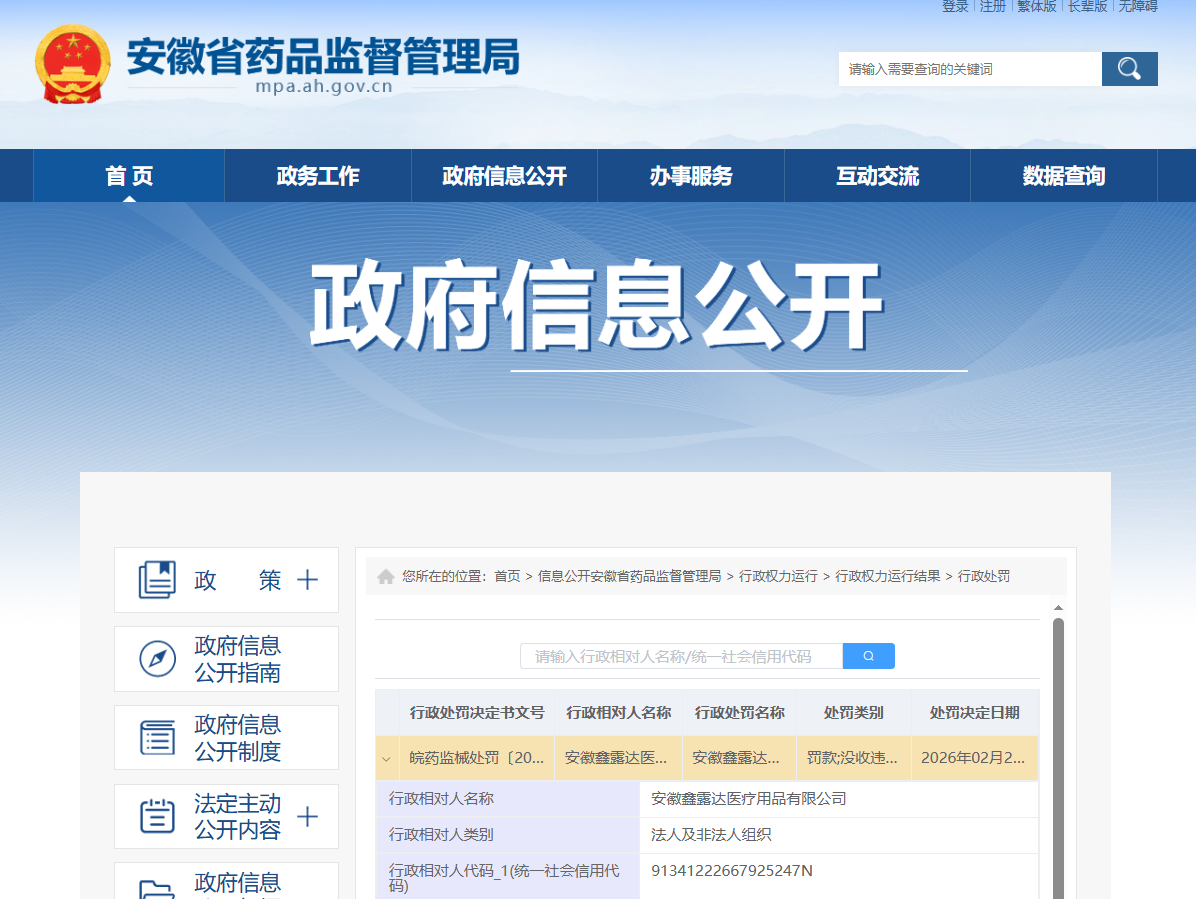The height and width of the screenshot is (899, 1196).
Task: Click the national emblem logo
Action: (x=73, y=64)
